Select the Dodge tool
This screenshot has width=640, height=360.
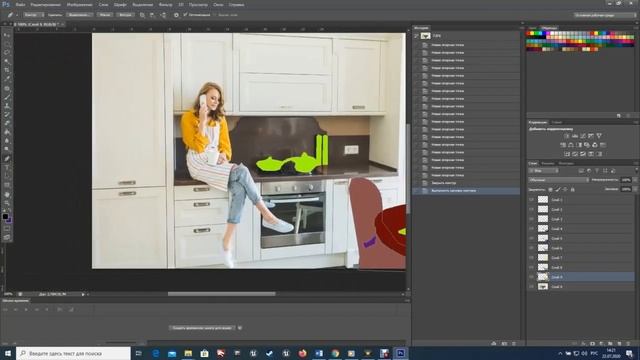[x=7, y=149]
